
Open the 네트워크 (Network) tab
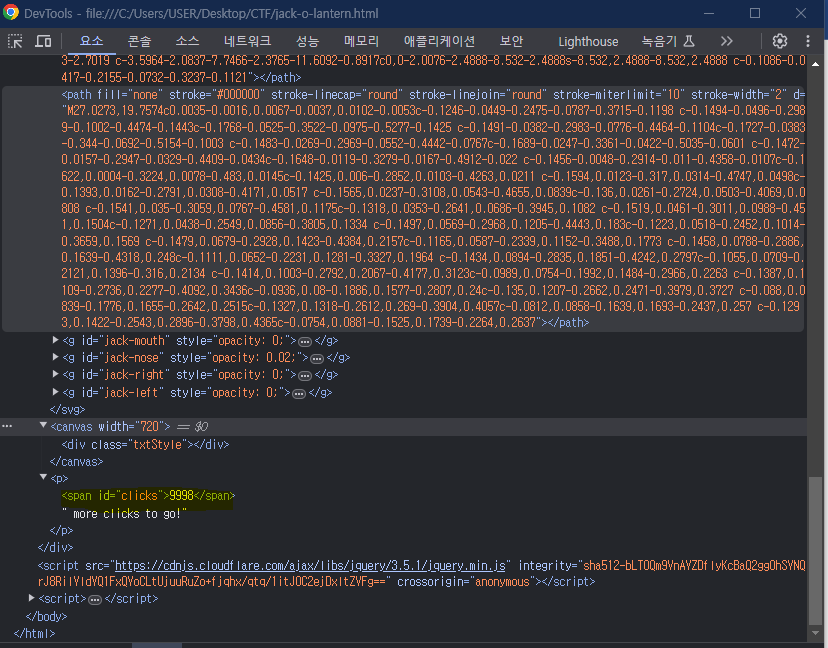[x=247, y=41]
